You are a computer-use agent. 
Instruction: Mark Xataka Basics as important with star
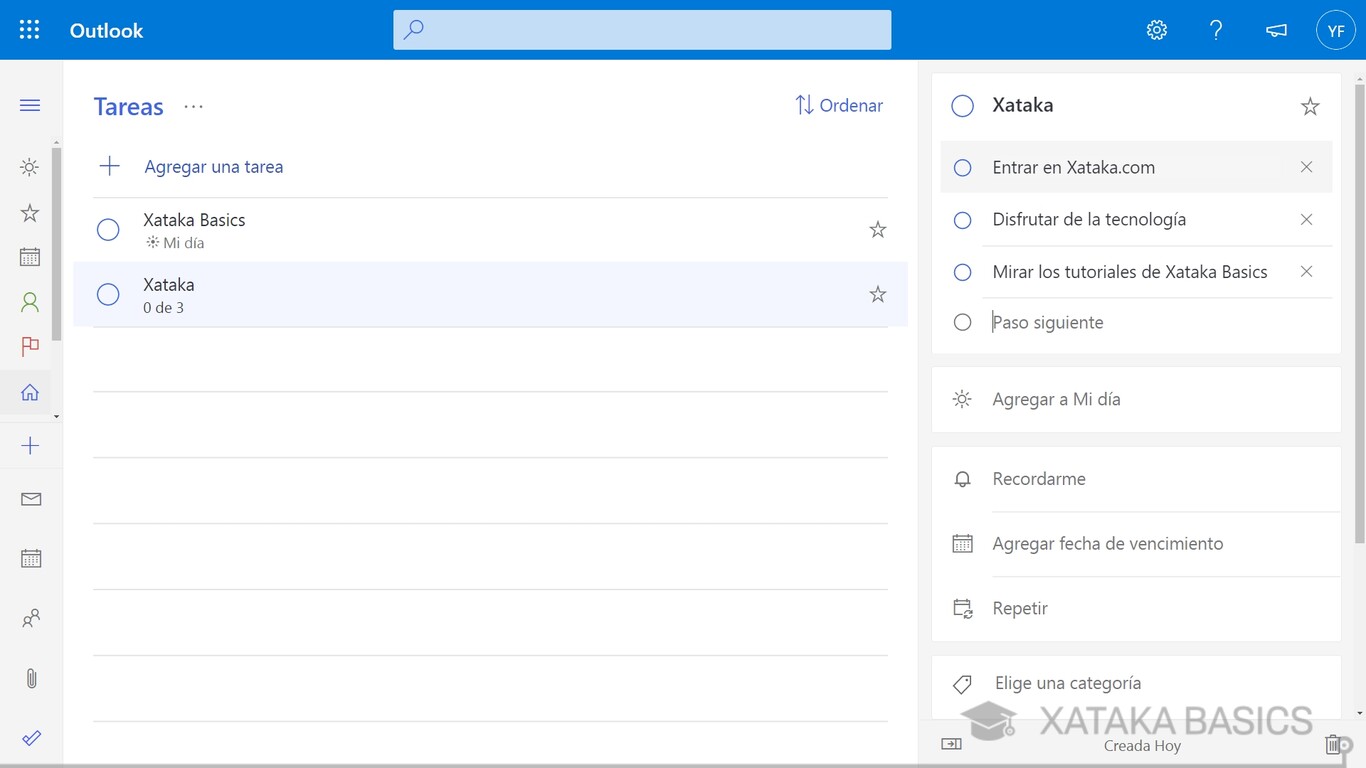[x=878, y=230]
